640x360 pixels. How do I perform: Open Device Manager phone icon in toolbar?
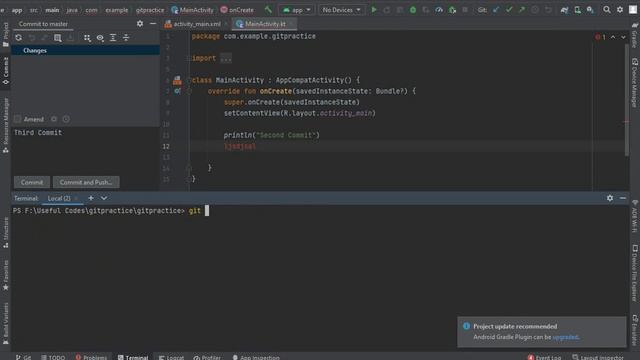[x=577, y=9]
